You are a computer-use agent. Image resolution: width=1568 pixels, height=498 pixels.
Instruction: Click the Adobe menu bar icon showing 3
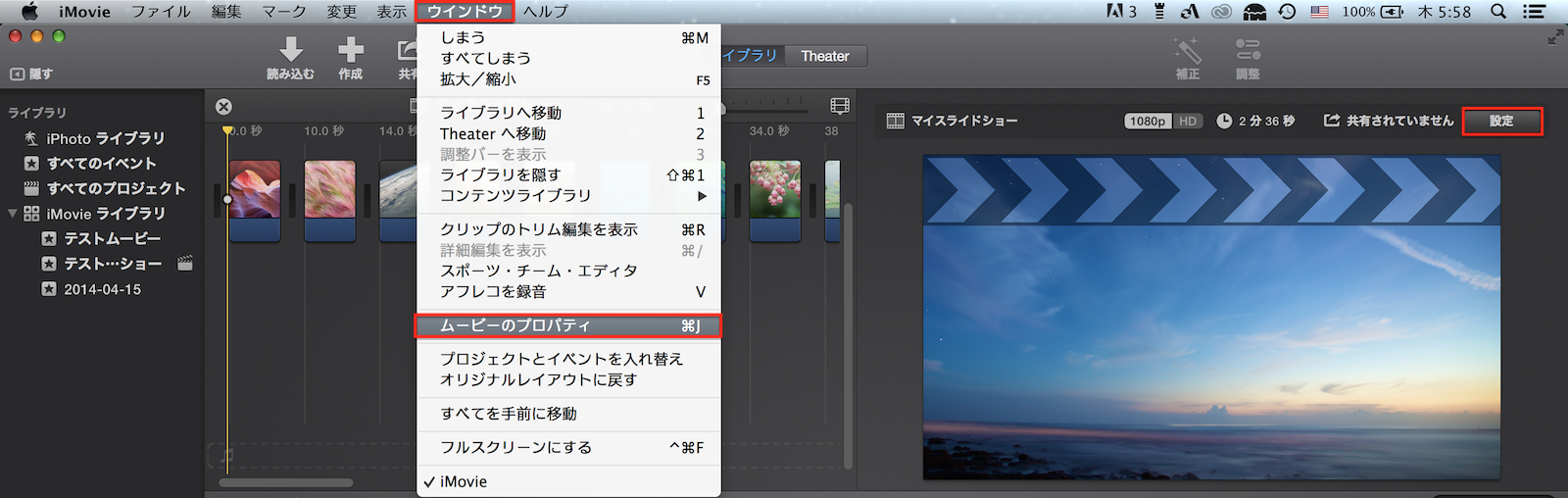[x=1122, y=12]
